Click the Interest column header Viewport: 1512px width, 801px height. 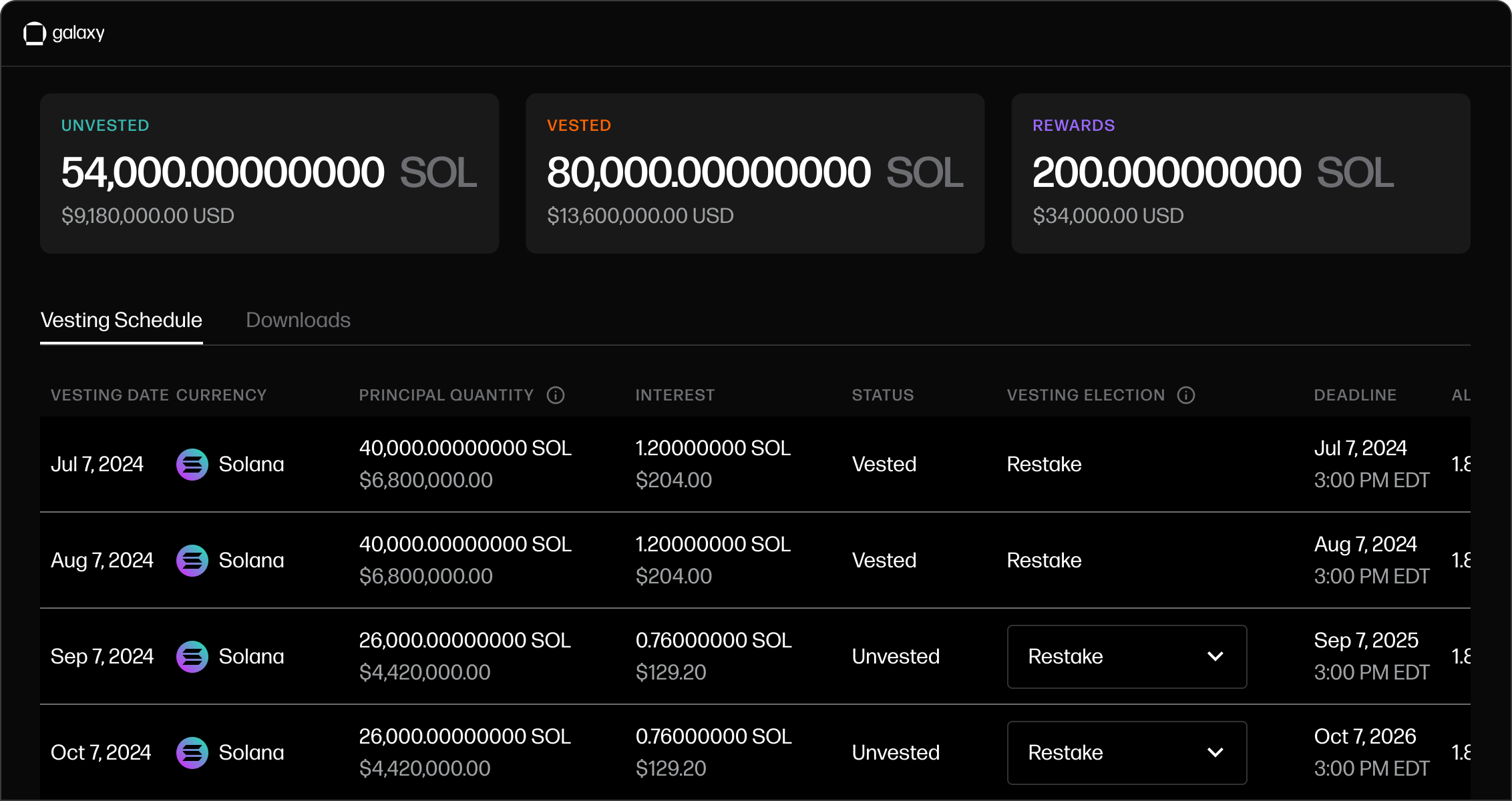pyautogui.click(x=675, y=395)
